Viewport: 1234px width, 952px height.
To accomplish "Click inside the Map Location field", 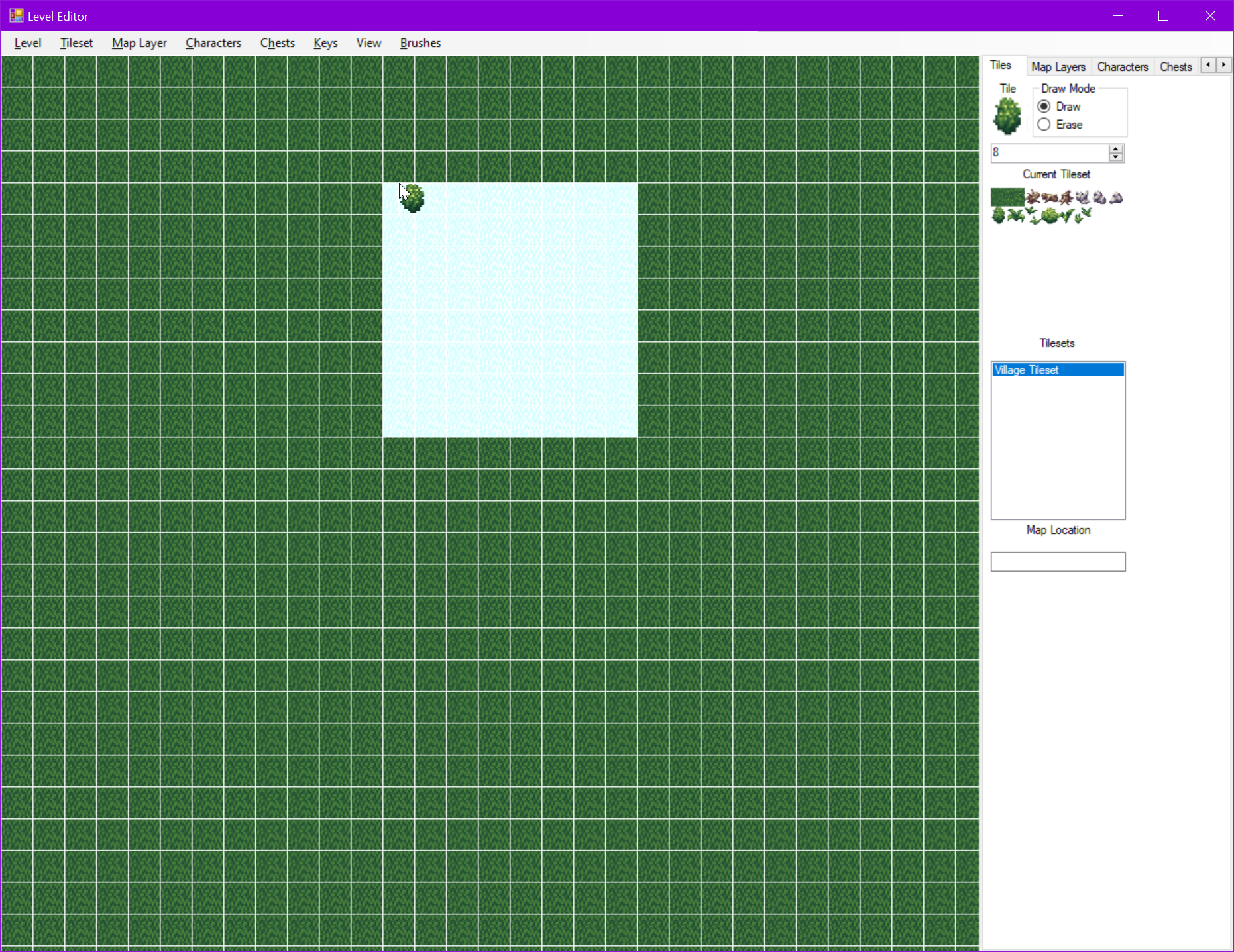I will pos(1058,561).
